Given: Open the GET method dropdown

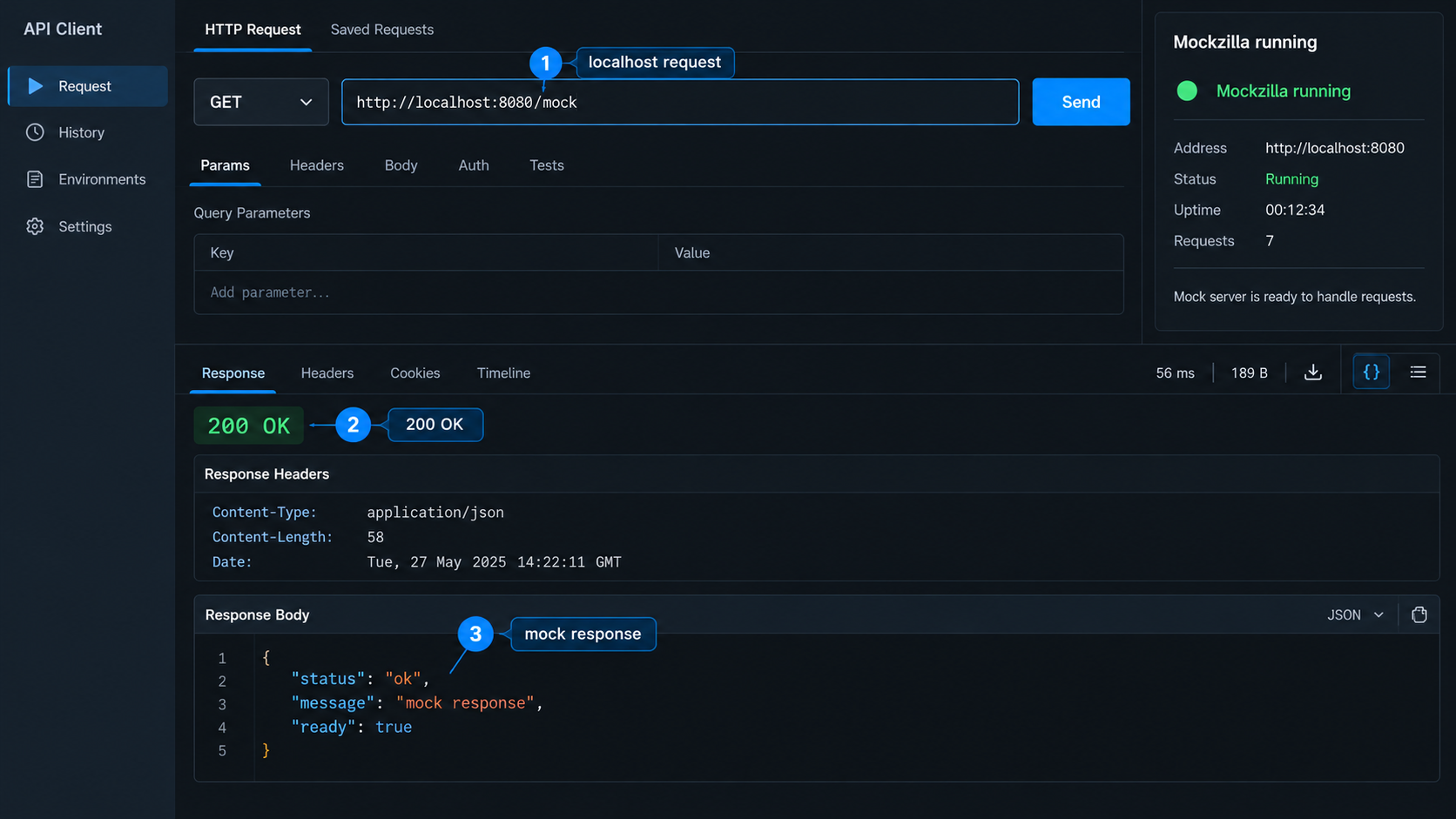Looking at the screenshot, I should pyautogui.click(x=261, y=102).
